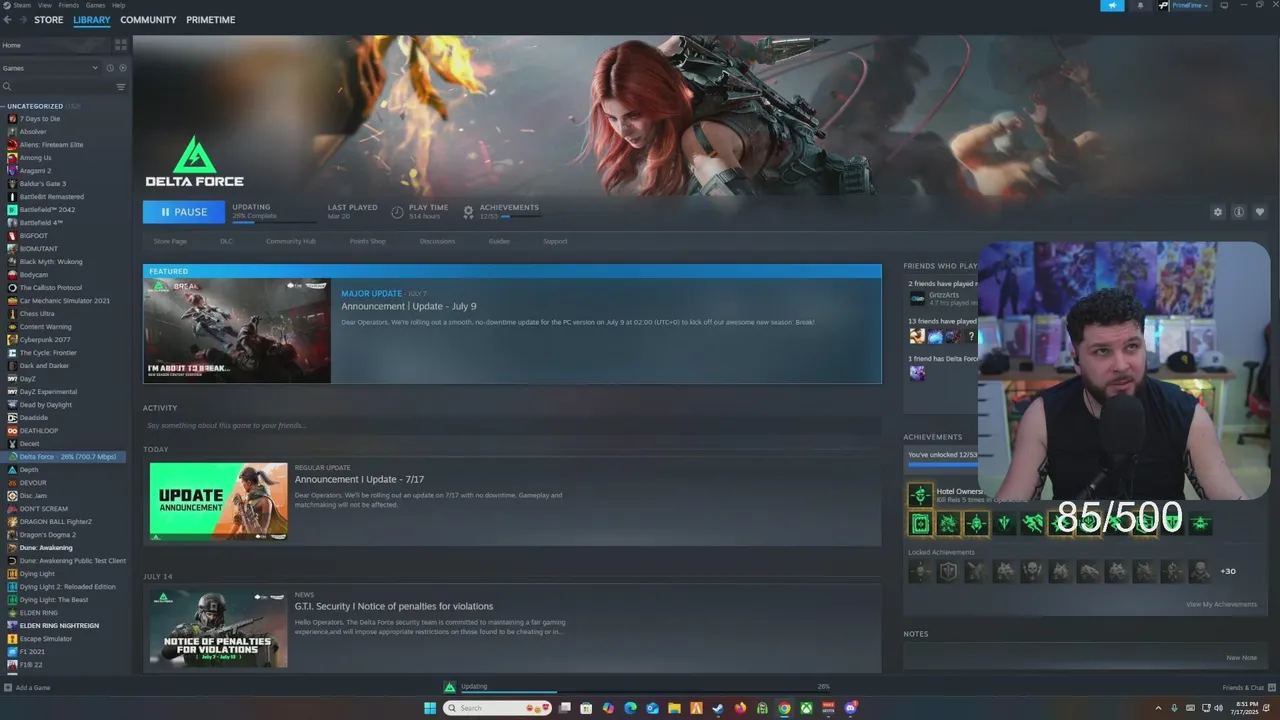Click the Play Time clock icon
The width and height of the screenshot is (1280, 720).
coord(397,212)
